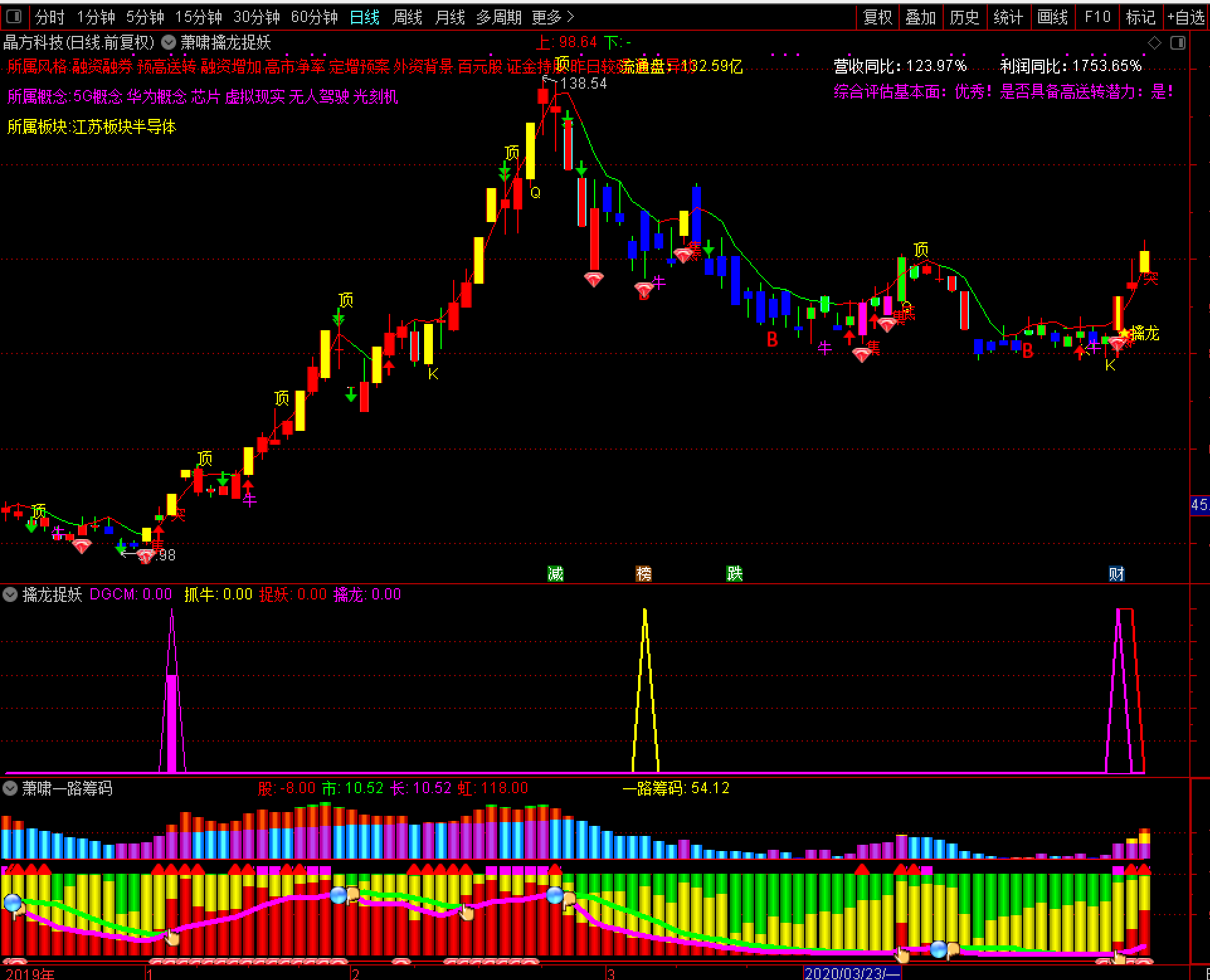Screen dimensions: 1210x980
Task: Click the 流通盘 132.59亿 text
Action: click(681, 66)
